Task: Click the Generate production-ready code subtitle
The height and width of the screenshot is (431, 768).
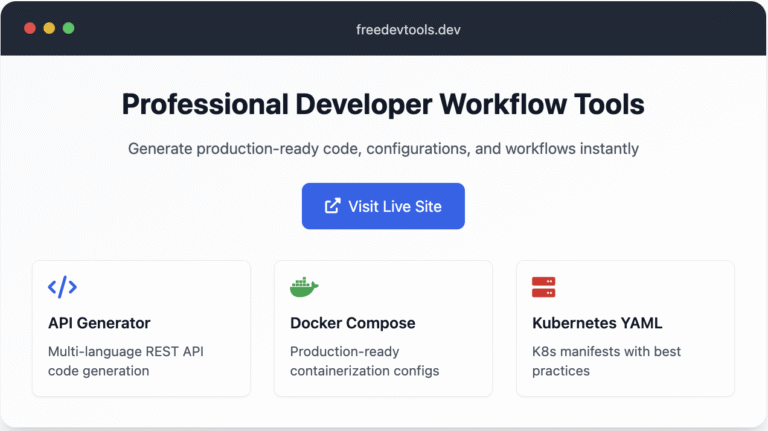Action: click(x=383, y=149)
